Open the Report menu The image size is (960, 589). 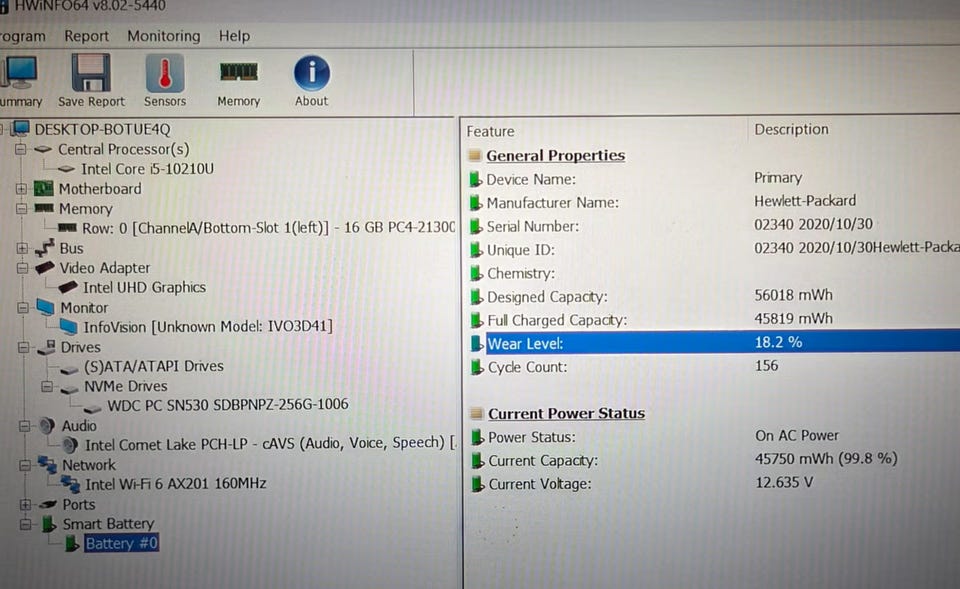(x=86, y=36)
